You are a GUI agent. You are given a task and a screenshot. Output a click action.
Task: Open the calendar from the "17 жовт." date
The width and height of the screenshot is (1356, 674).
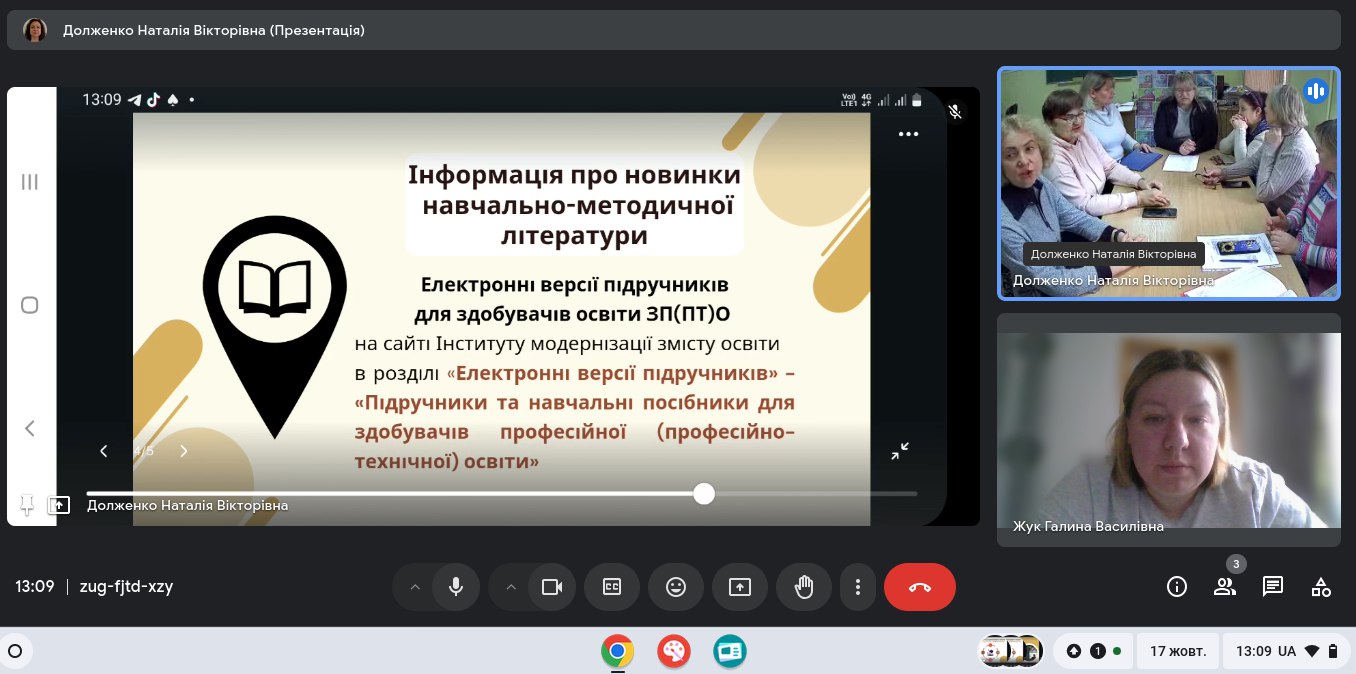1178,651
